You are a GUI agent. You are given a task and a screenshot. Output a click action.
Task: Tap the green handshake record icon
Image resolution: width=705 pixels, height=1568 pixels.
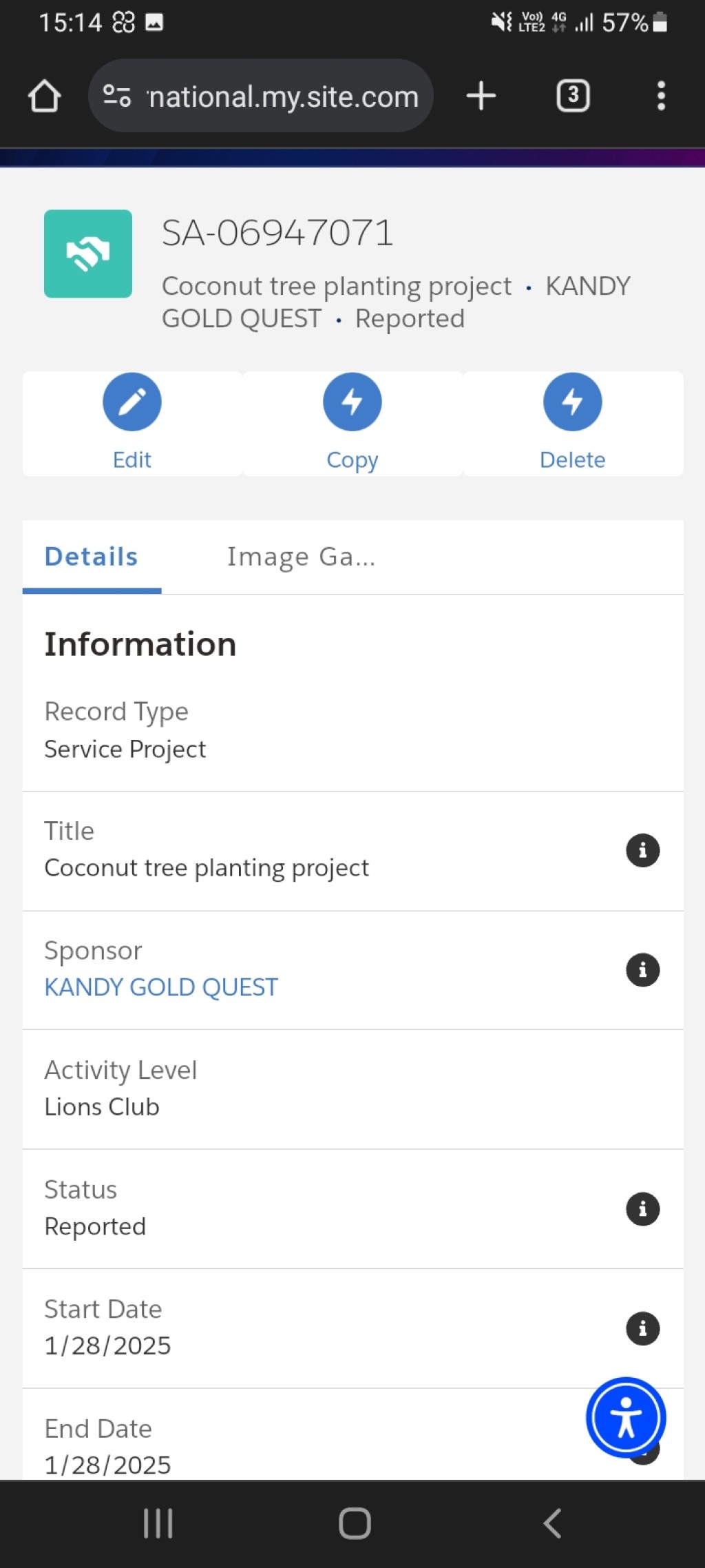pos(88,254)
